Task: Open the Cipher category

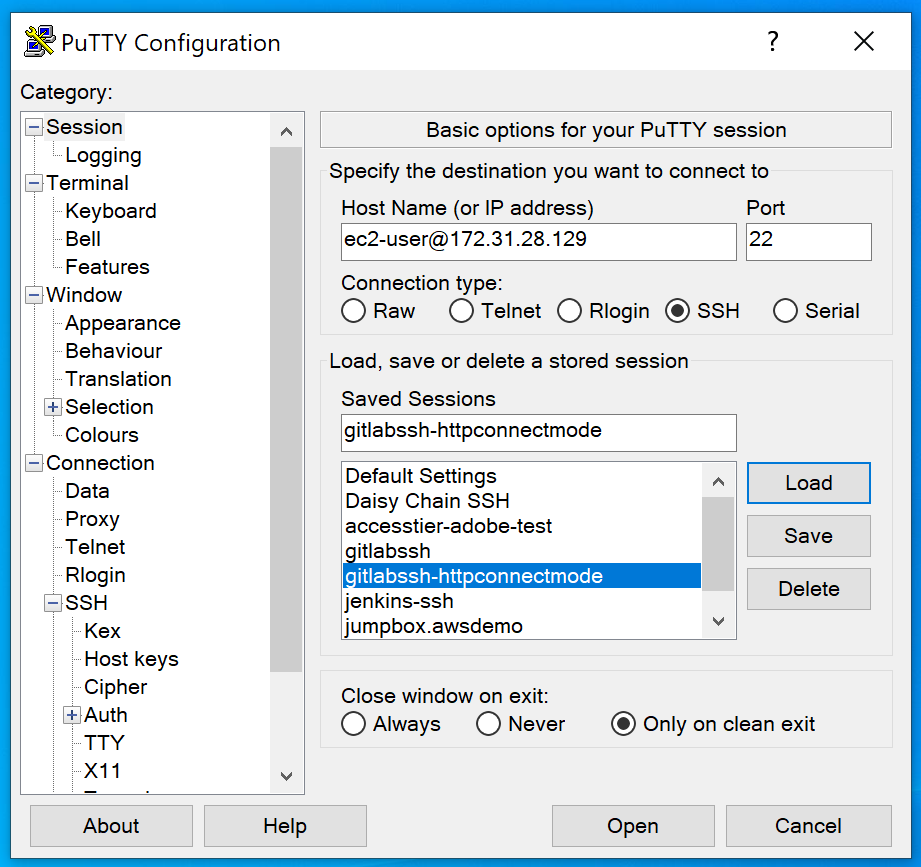Action: [x=116, y=687]
